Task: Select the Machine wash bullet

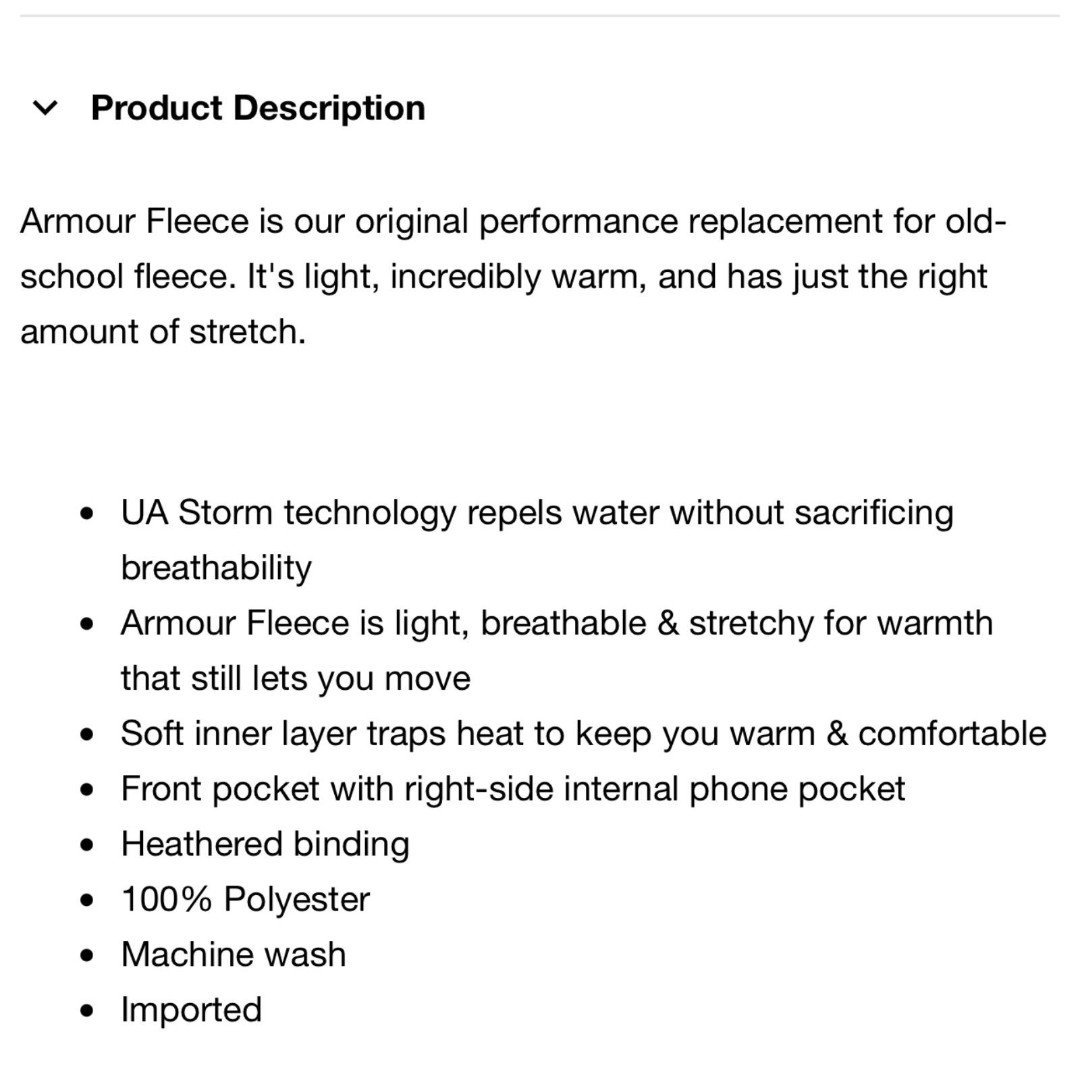Action: (233, 955)
